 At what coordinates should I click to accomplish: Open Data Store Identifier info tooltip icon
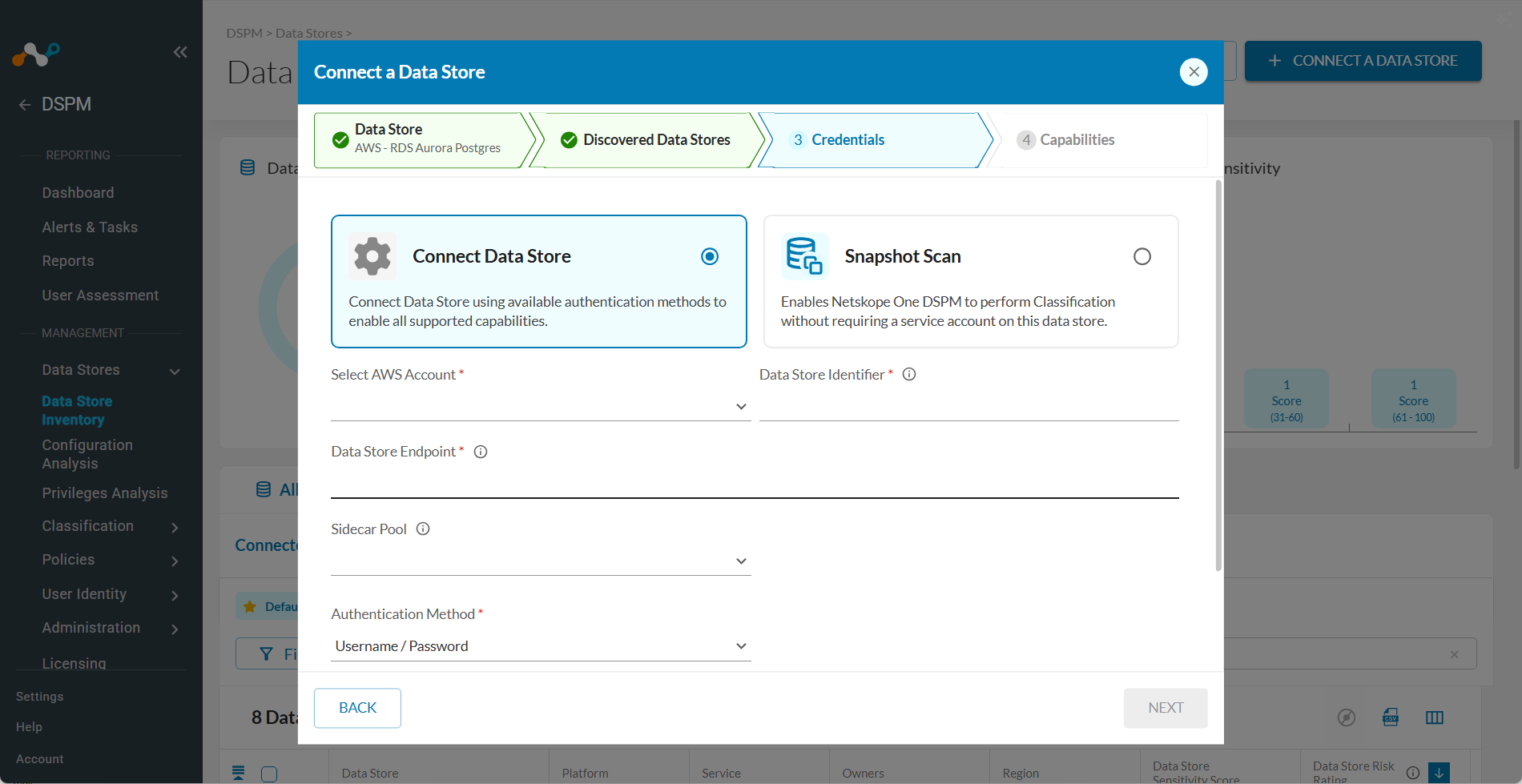point(909,374)
